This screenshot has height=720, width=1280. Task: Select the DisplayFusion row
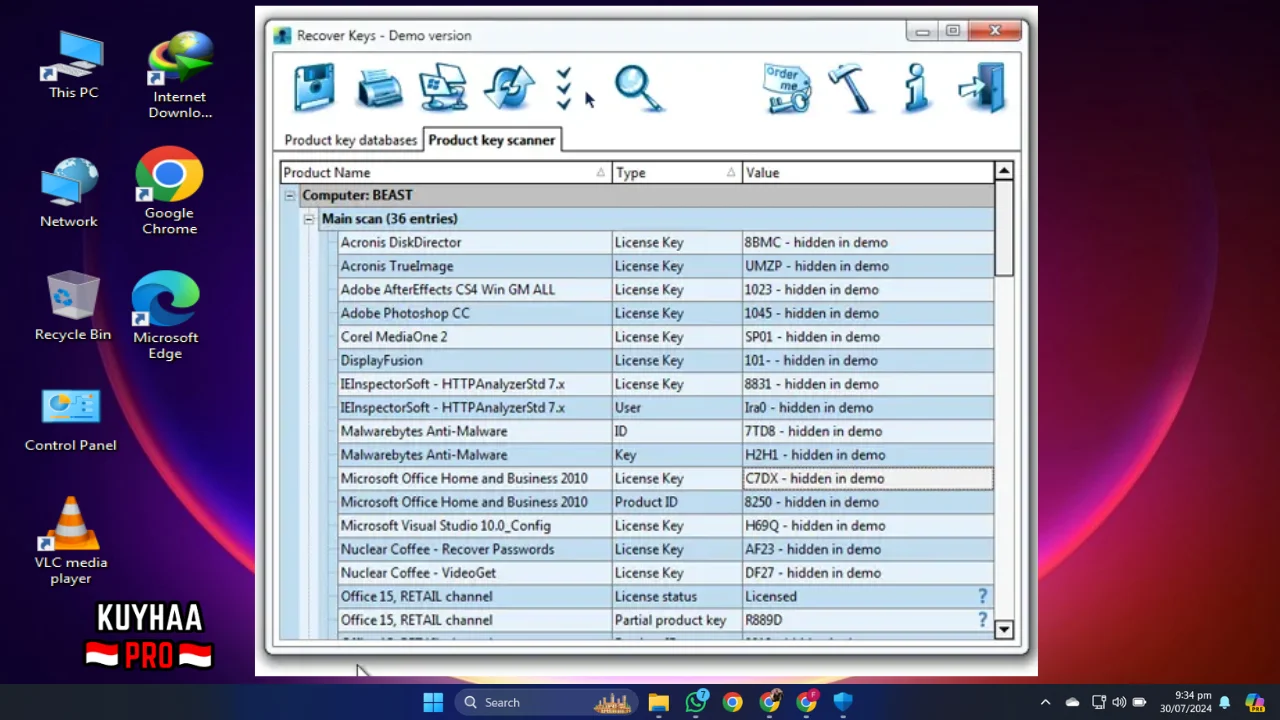(665, 361)
